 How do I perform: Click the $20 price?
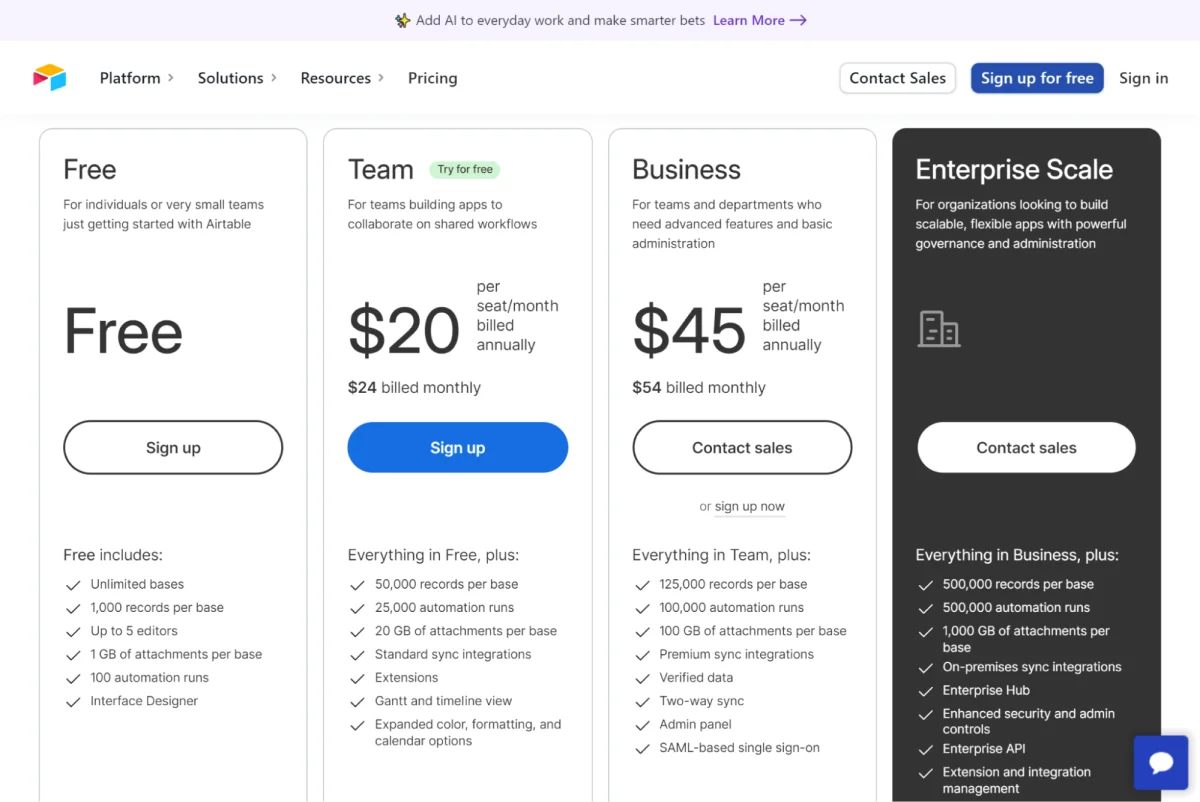(404, 331)
